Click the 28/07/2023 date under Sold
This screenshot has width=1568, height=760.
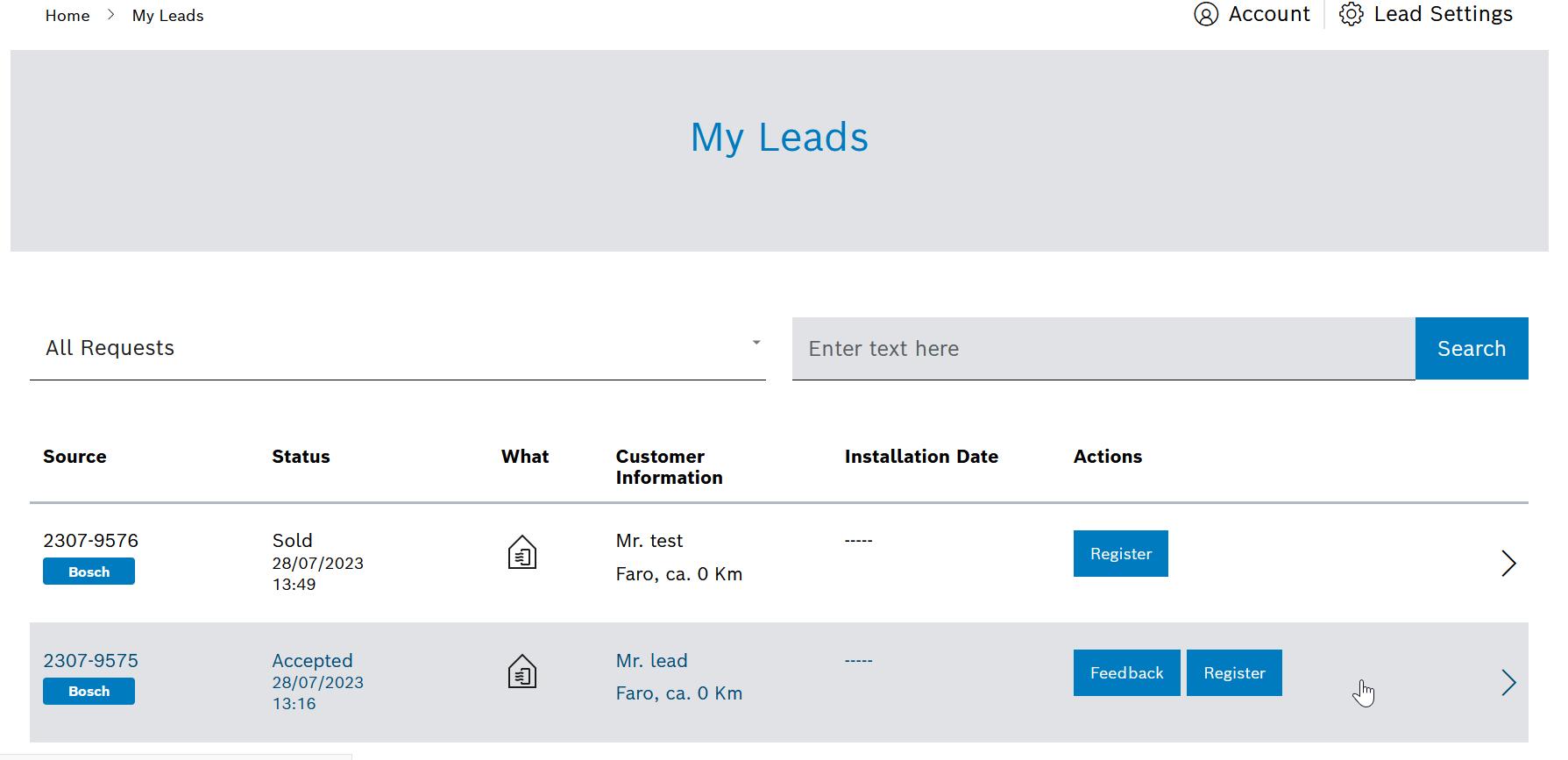[317, 564]
